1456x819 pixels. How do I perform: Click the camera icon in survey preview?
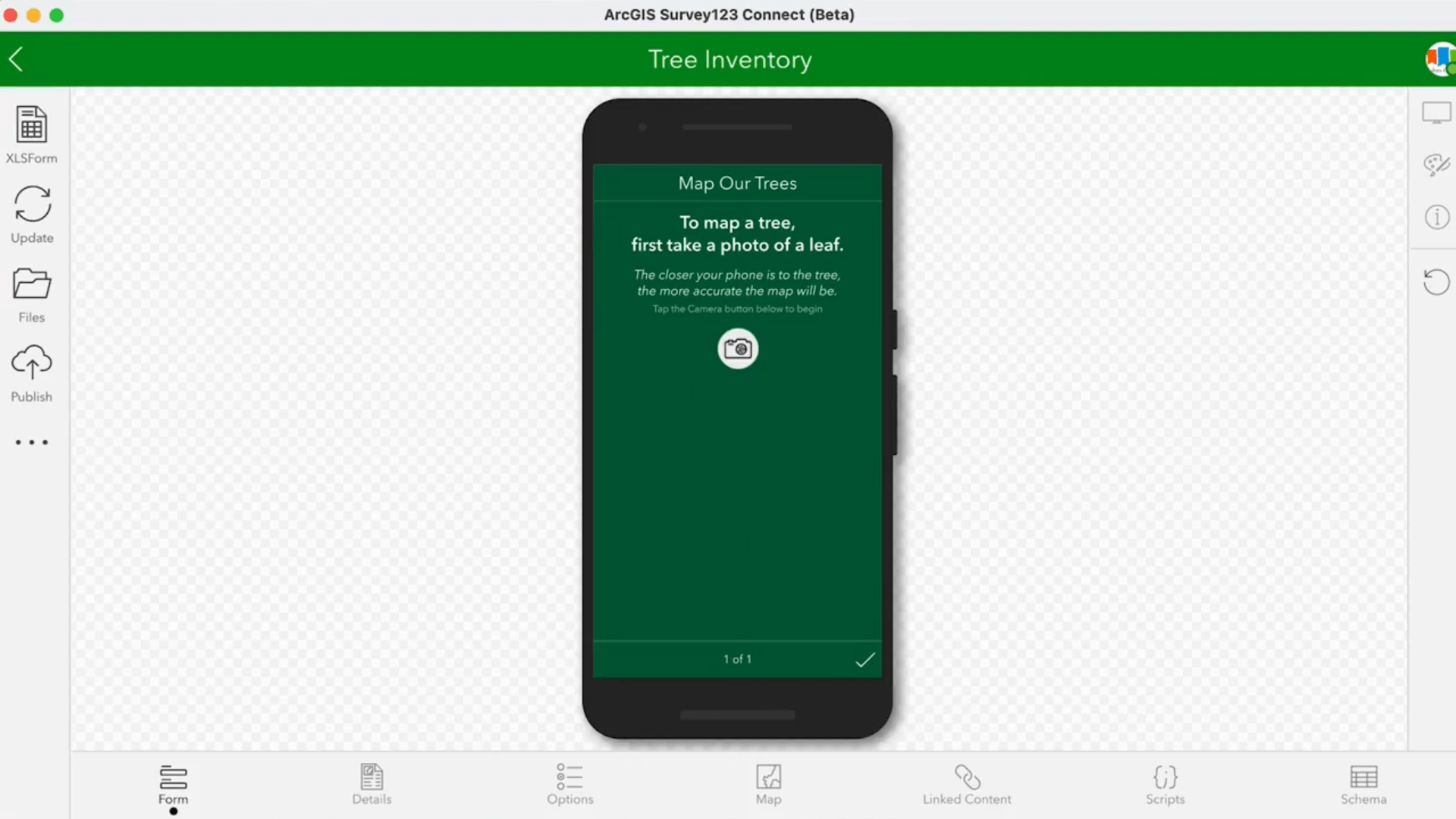(x=738, y=347)
